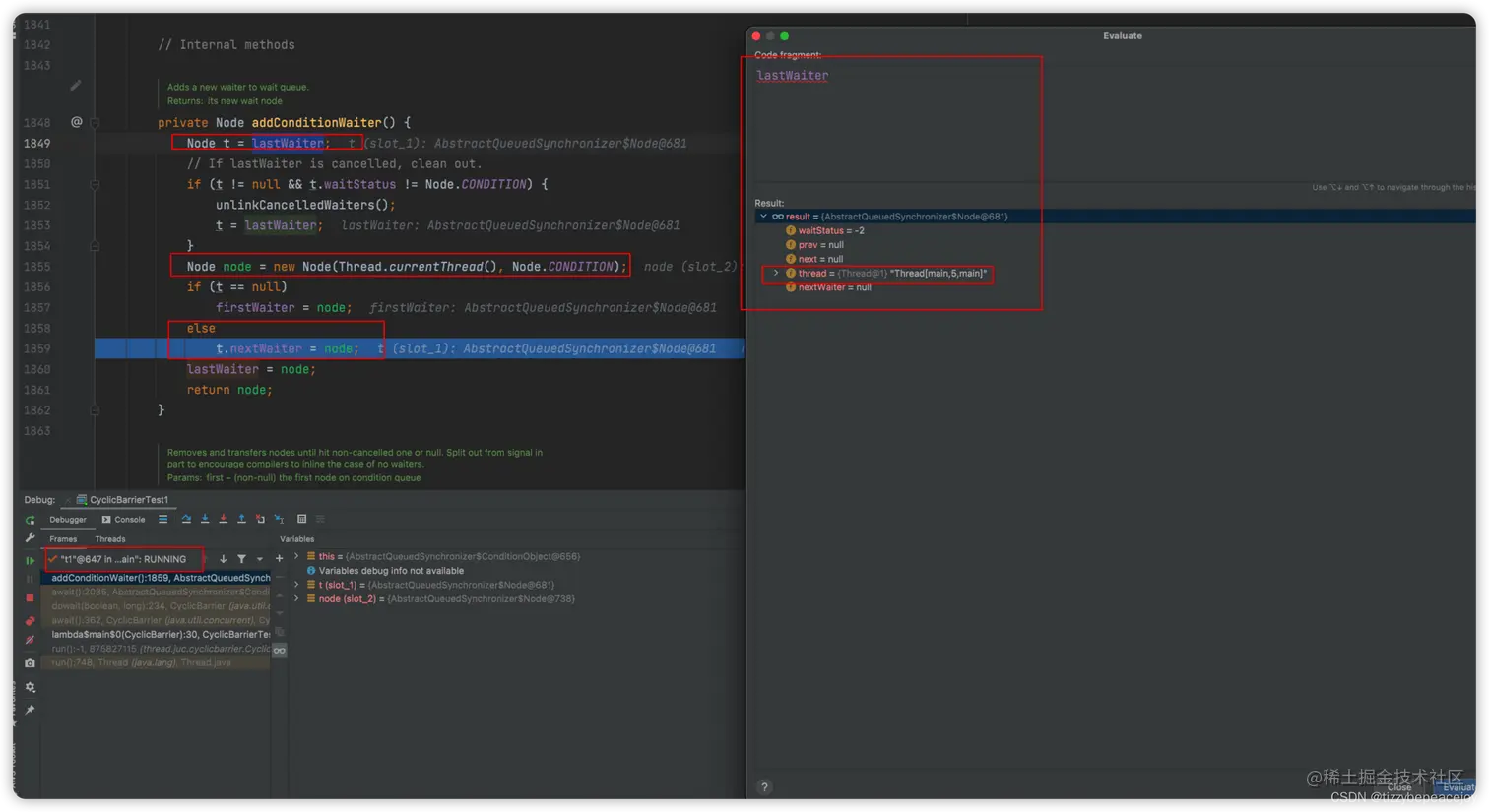Fold method at line 1848 gutter marker
The image size is (1489, 812).
point(95,123)
